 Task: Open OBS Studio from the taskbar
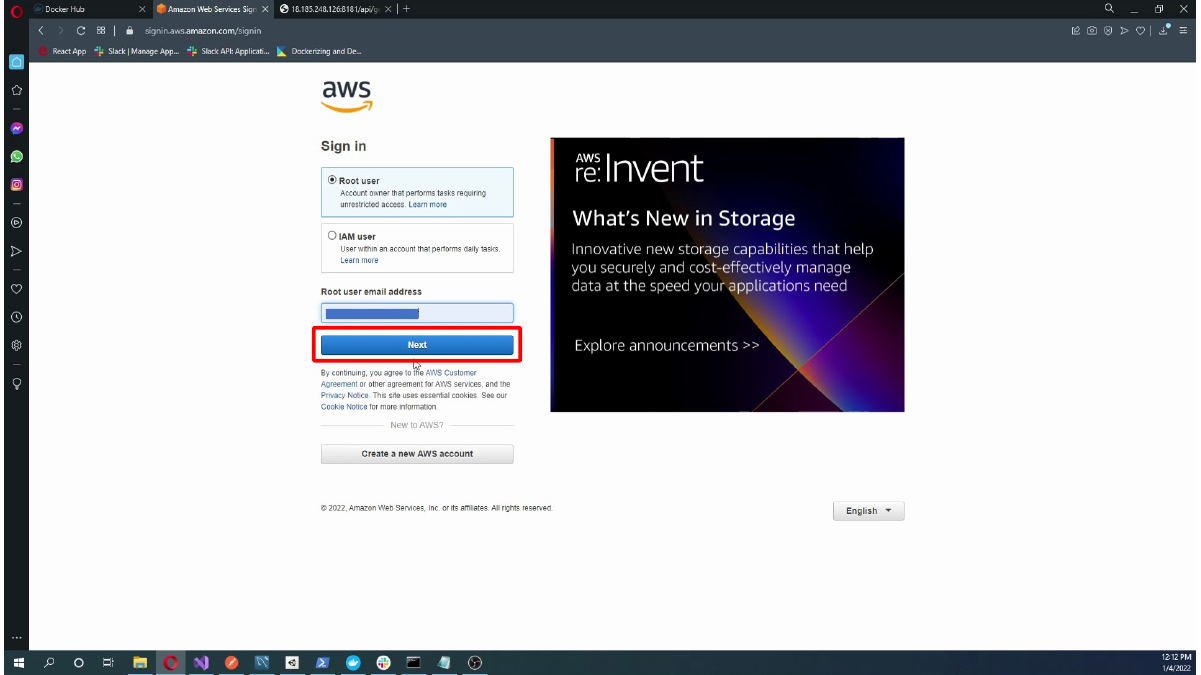click(475, 662)
